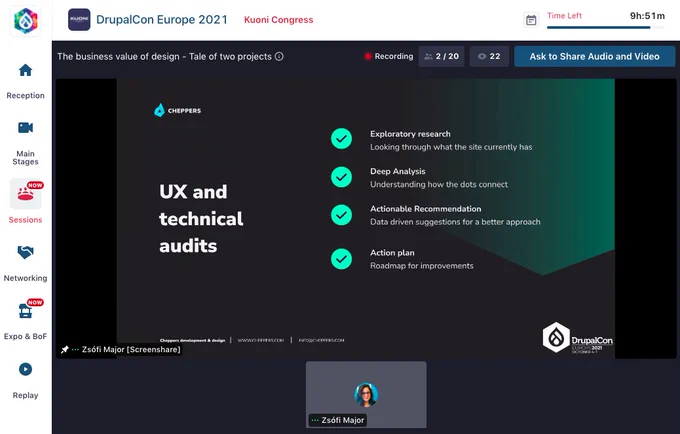The width and height of the screenshot is (680, 434).
Task: Click the pin icon on the screenshare
Action: tap(65, 349)
